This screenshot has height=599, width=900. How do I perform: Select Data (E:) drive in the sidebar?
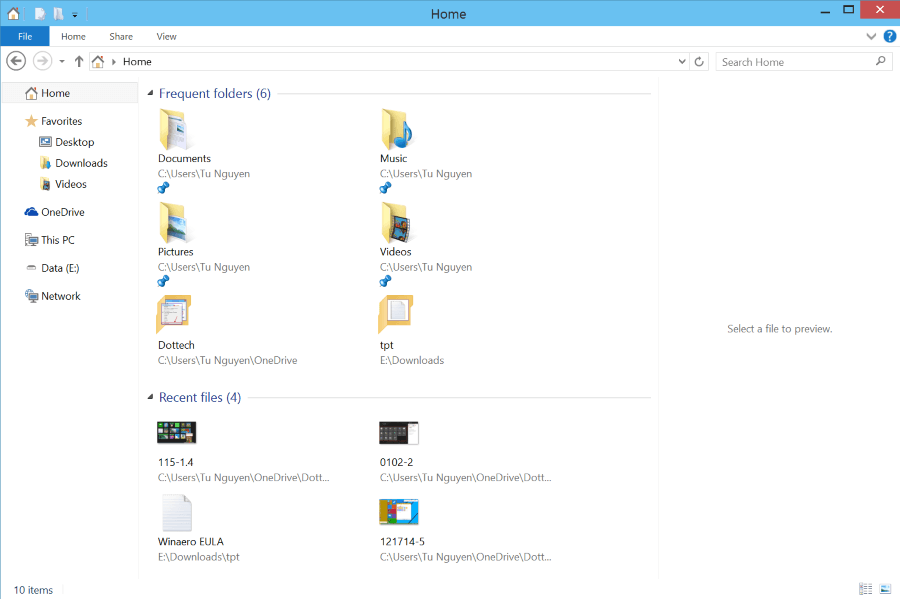point(60,268)
